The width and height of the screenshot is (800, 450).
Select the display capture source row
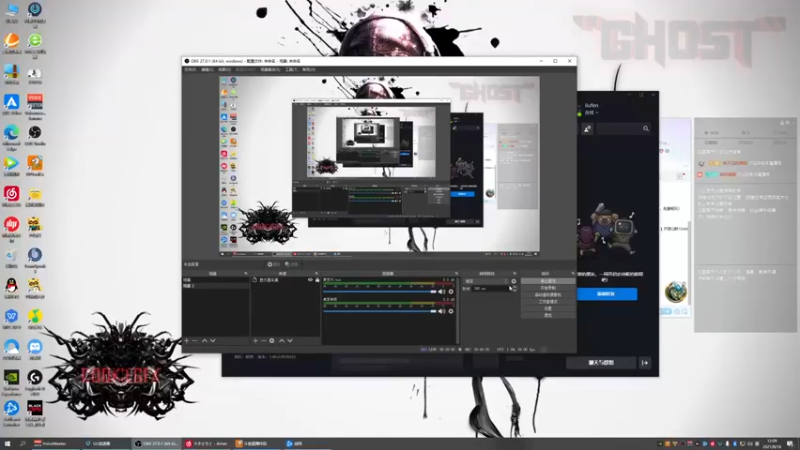286,280
